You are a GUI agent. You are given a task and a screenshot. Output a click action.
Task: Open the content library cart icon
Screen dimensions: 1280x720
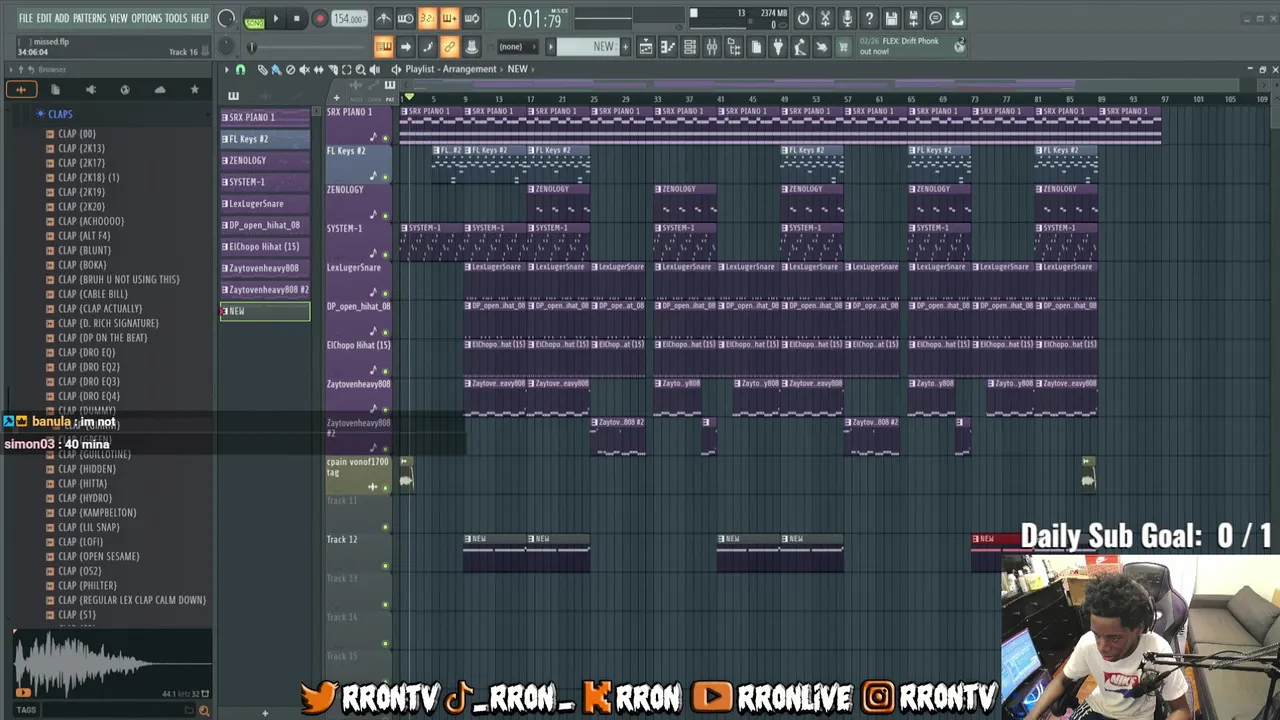coord(844,47)
